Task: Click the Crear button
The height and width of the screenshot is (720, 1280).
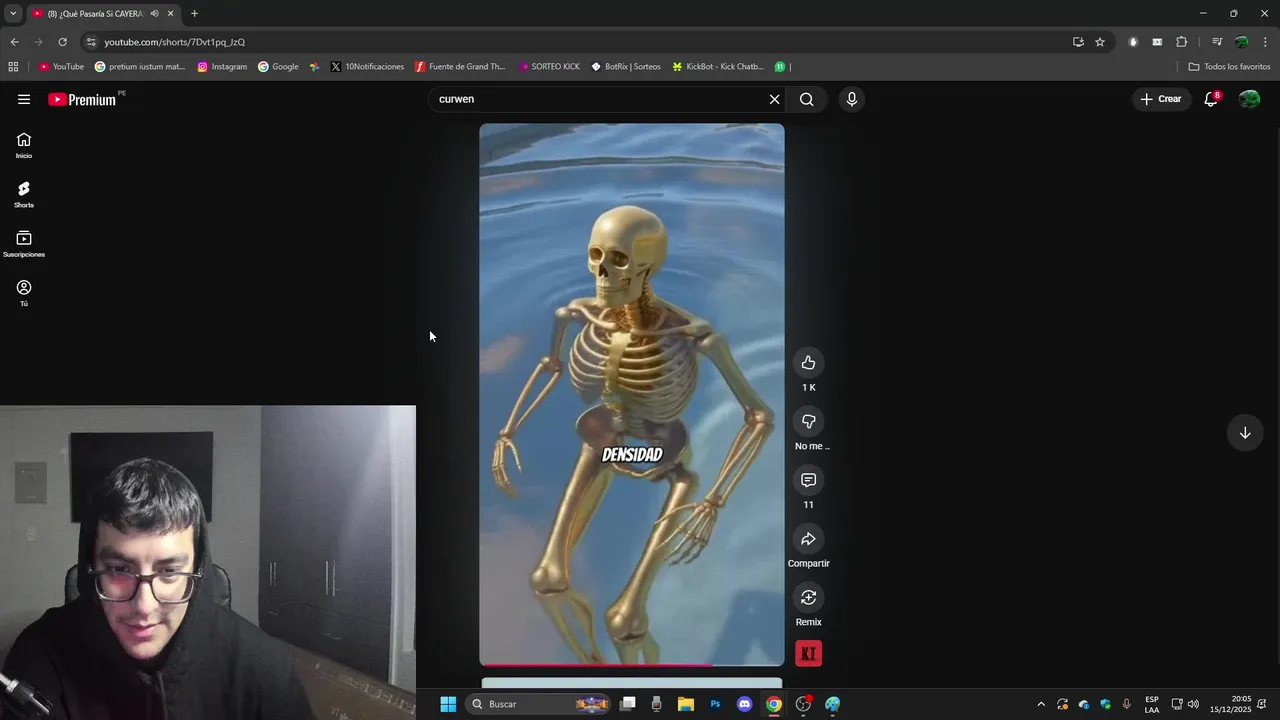Action: pyautogui.click(x=1161, y=99)
